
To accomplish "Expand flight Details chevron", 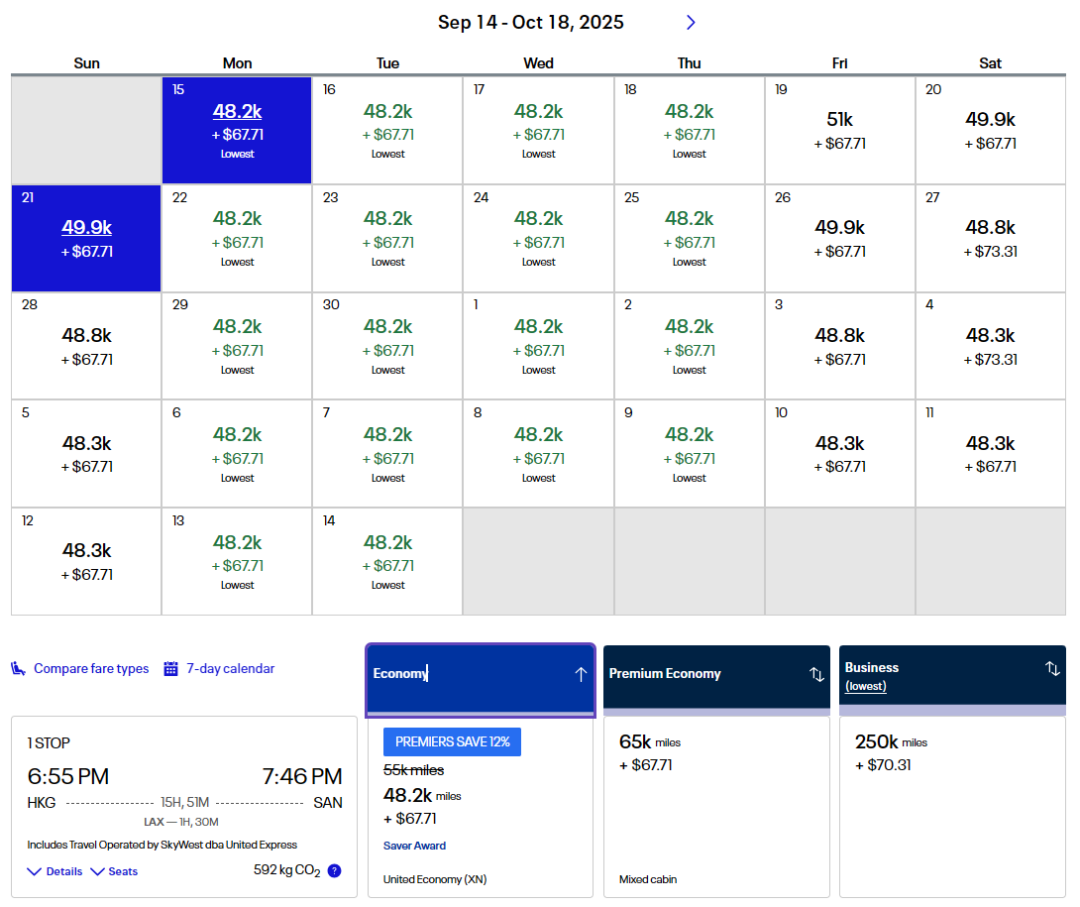I will [x=34, y=872].
